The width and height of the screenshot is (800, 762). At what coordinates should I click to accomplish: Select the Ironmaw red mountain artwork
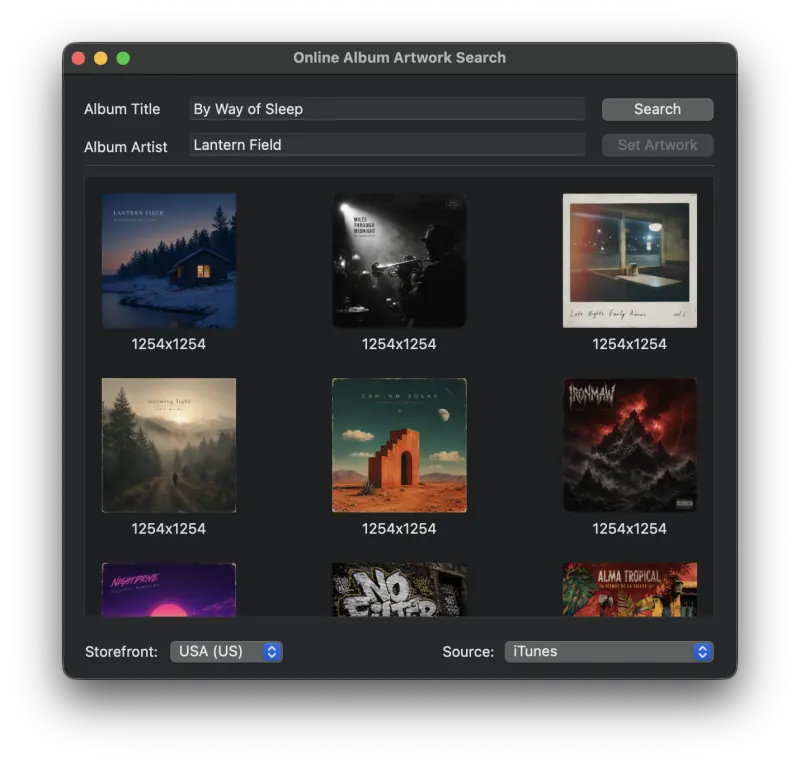[630, 445]
